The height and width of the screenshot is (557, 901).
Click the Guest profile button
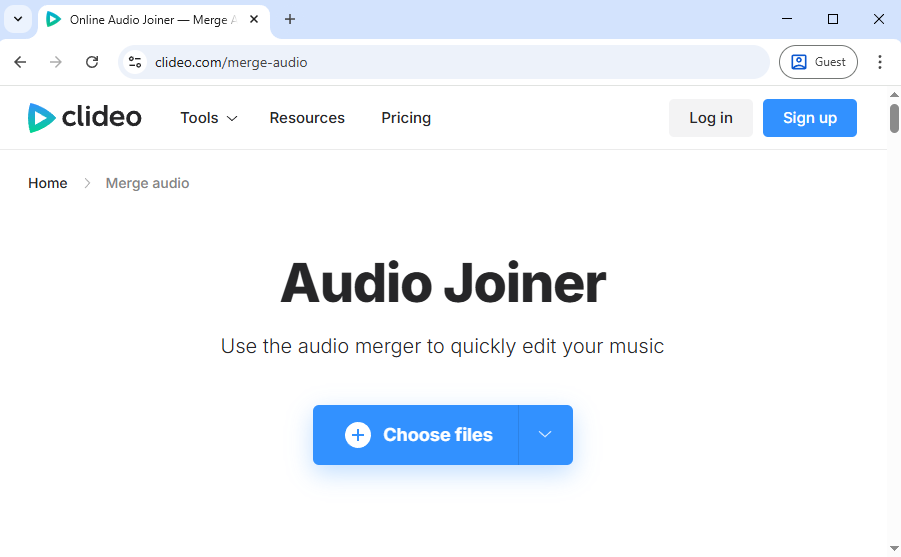[818, 62]
